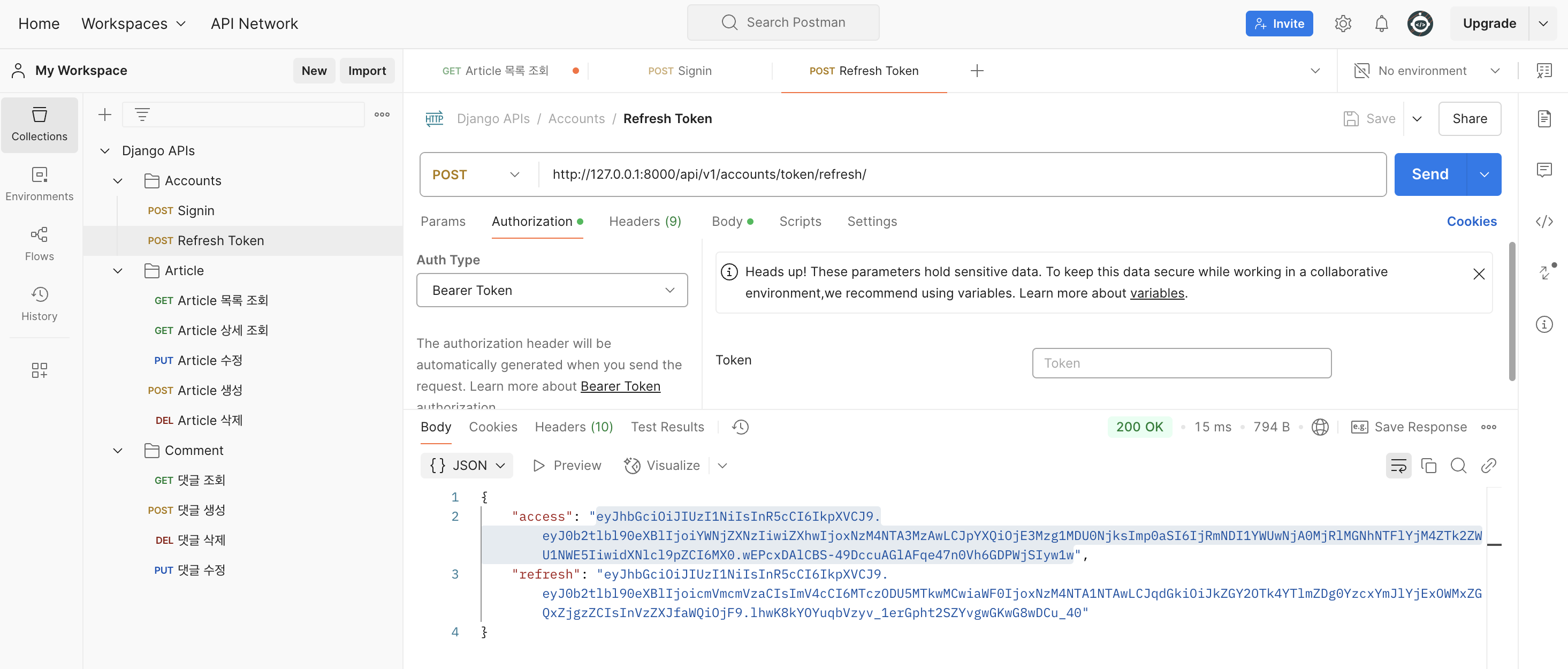
Task: Open the response Headers (10) tab
Action: [573, 427]
